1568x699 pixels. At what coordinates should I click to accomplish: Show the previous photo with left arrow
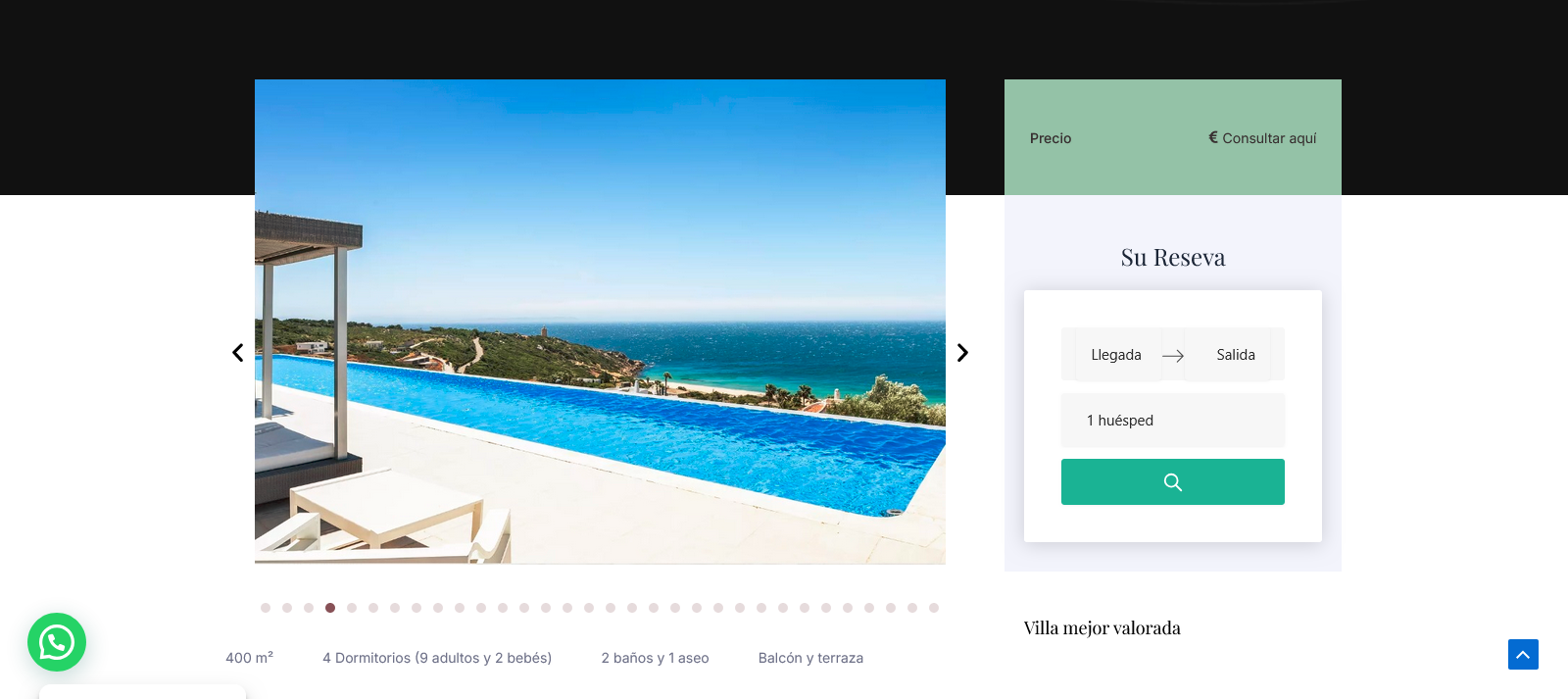click(x=237, y=353)
